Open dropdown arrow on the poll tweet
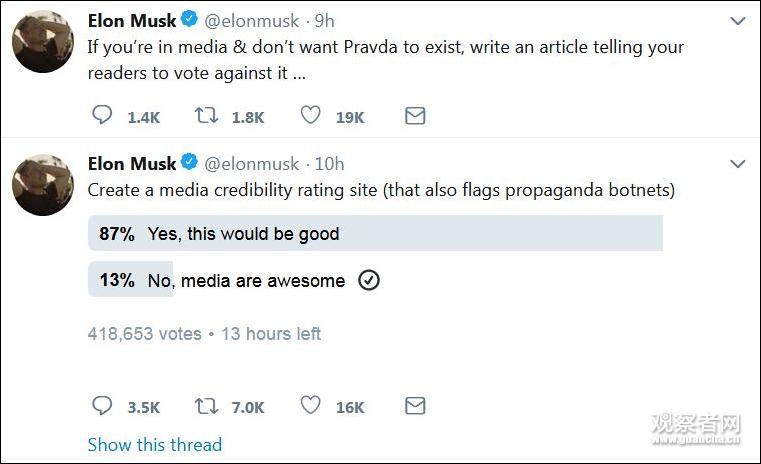 click(737, 163)
